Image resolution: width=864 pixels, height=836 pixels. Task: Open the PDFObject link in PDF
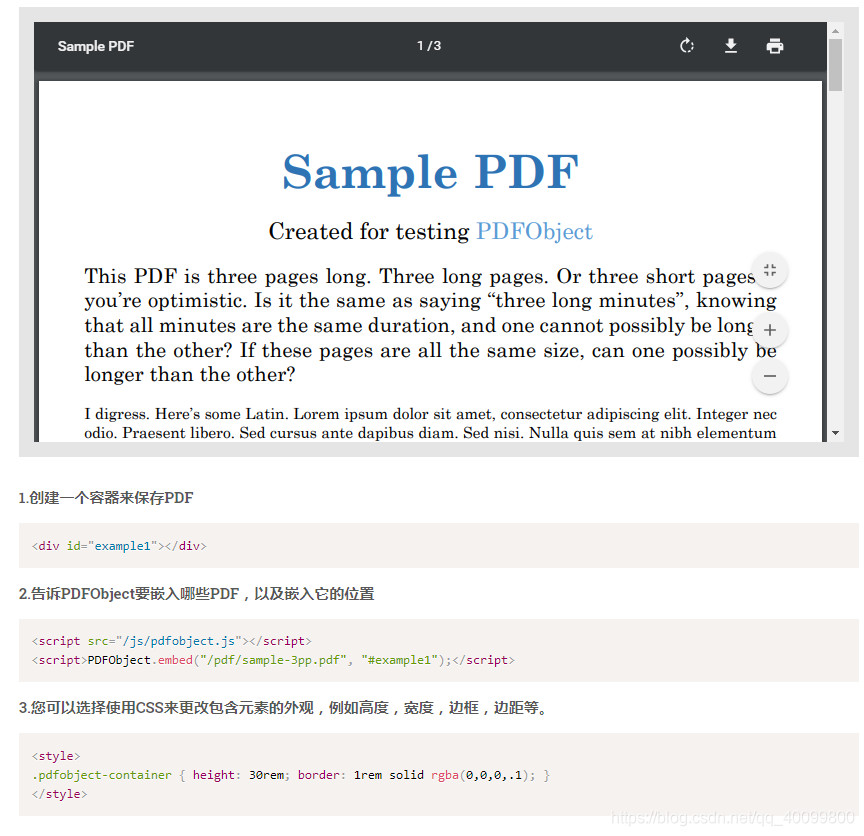pyautogui.click(x=534, y=231)
